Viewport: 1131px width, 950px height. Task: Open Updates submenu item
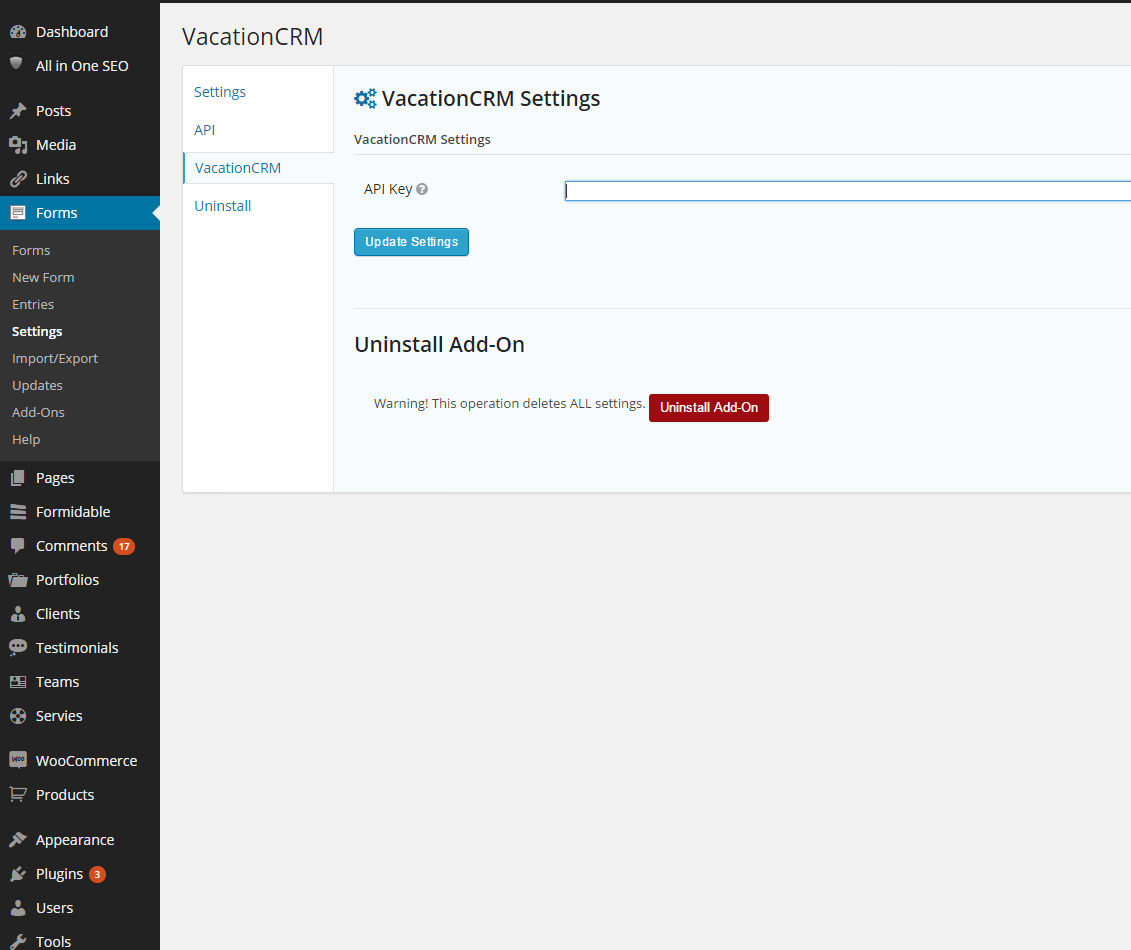38,385
